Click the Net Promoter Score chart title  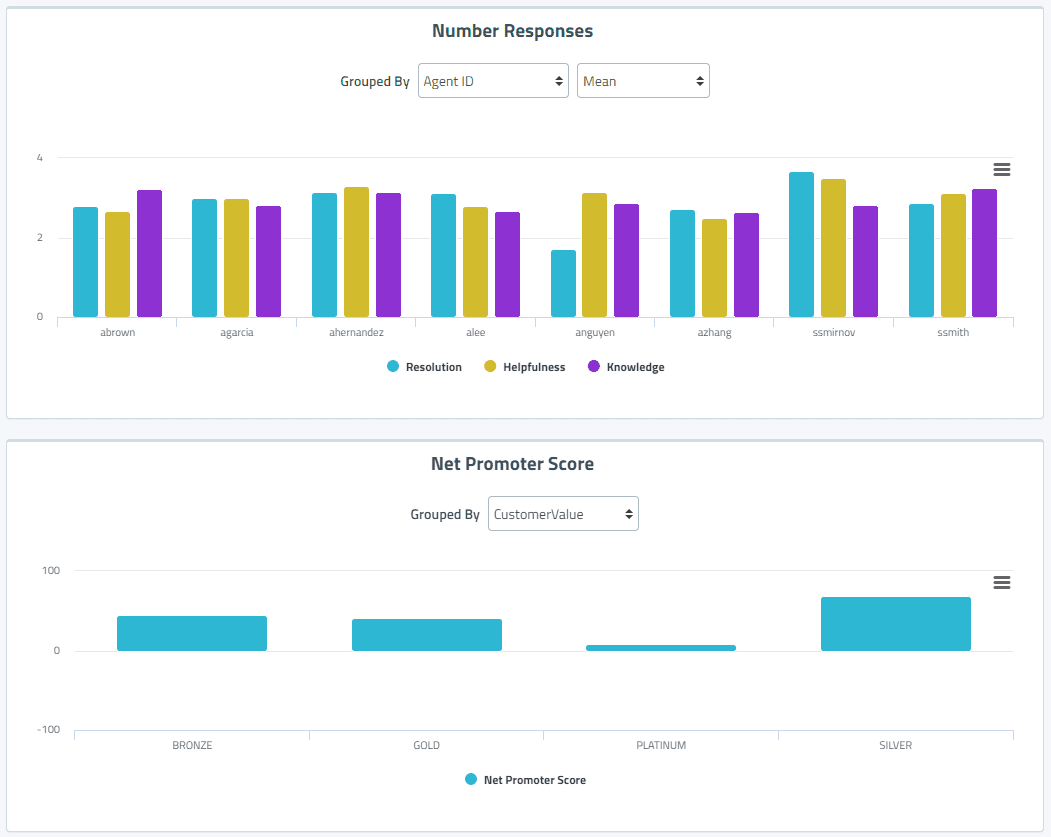click(511, 464)
